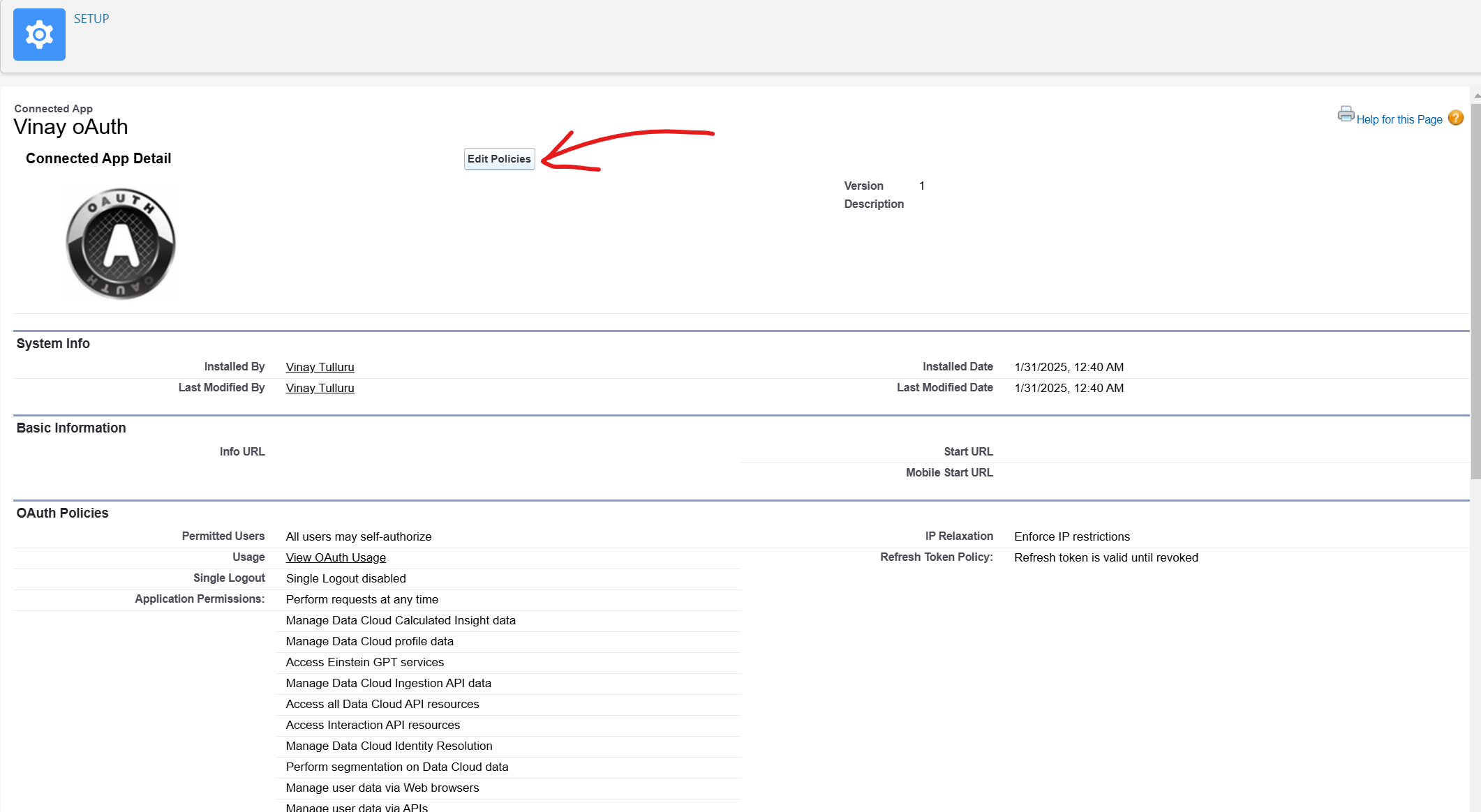The width and height of the screenshot is (1481, 812).
Task: Click the Version label
Action: click(864, 186)
